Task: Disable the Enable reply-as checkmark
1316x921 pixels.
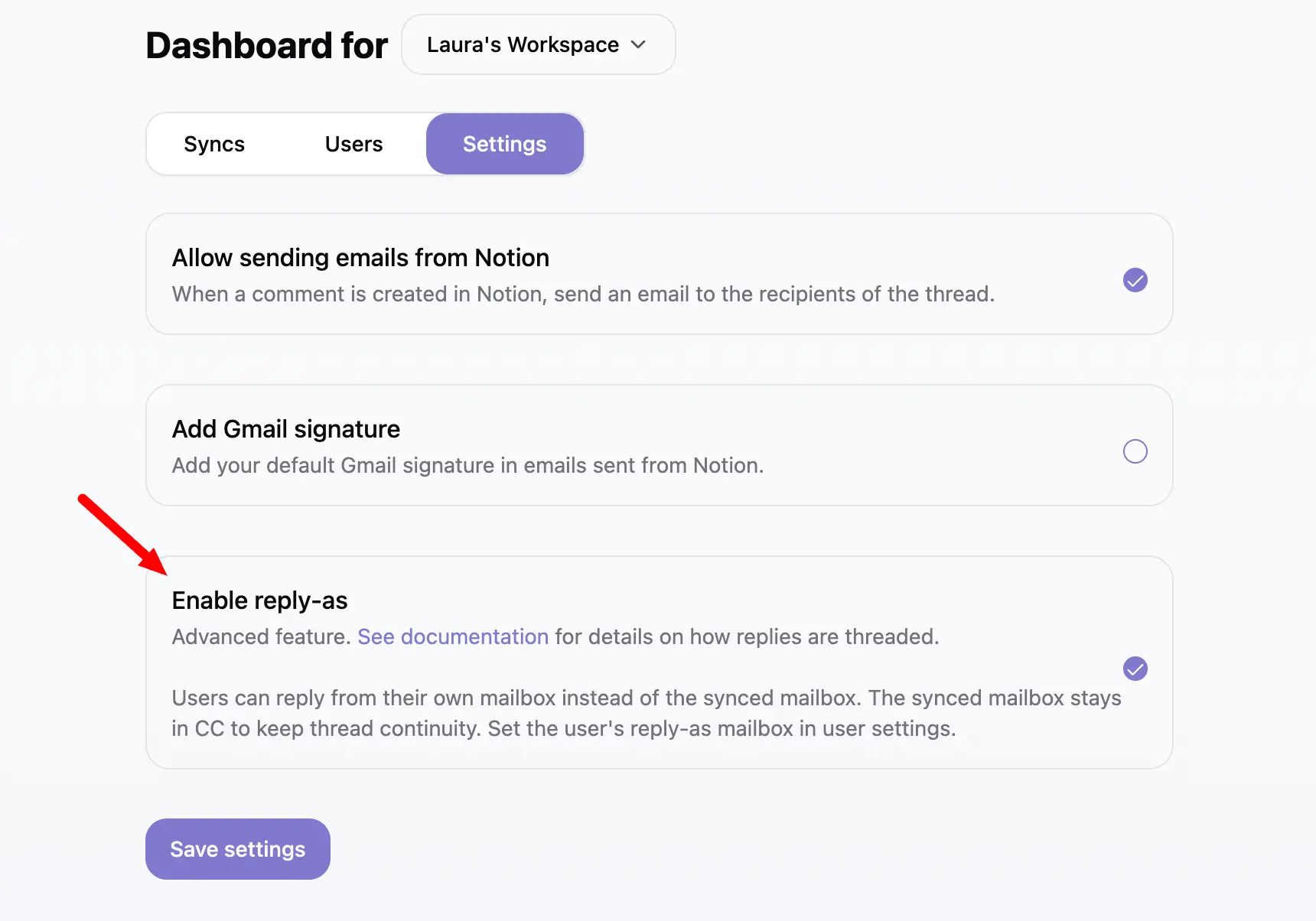Action: [x=1135, y=669]
